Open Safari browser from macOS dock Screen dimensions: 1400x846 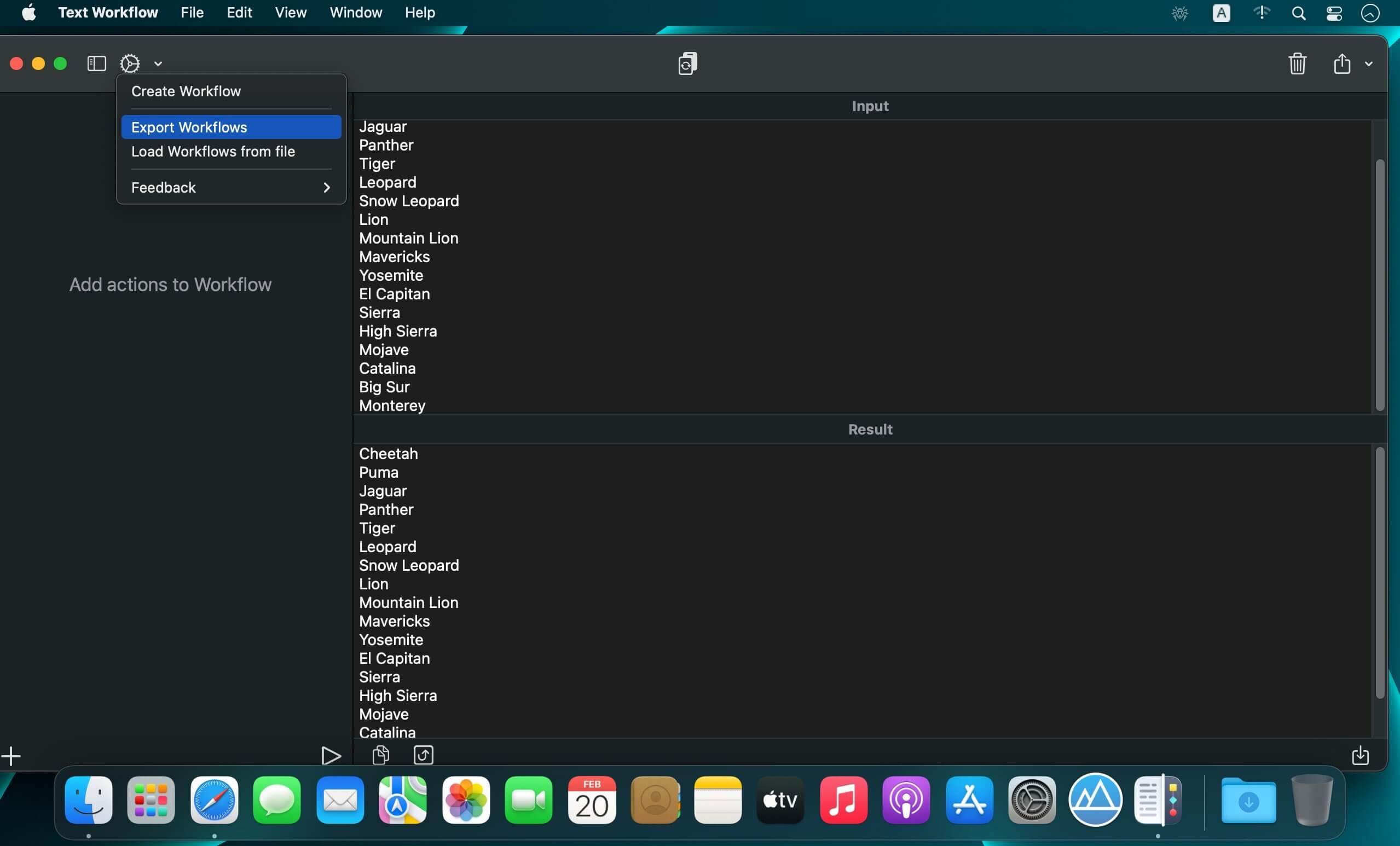point(214,799)
